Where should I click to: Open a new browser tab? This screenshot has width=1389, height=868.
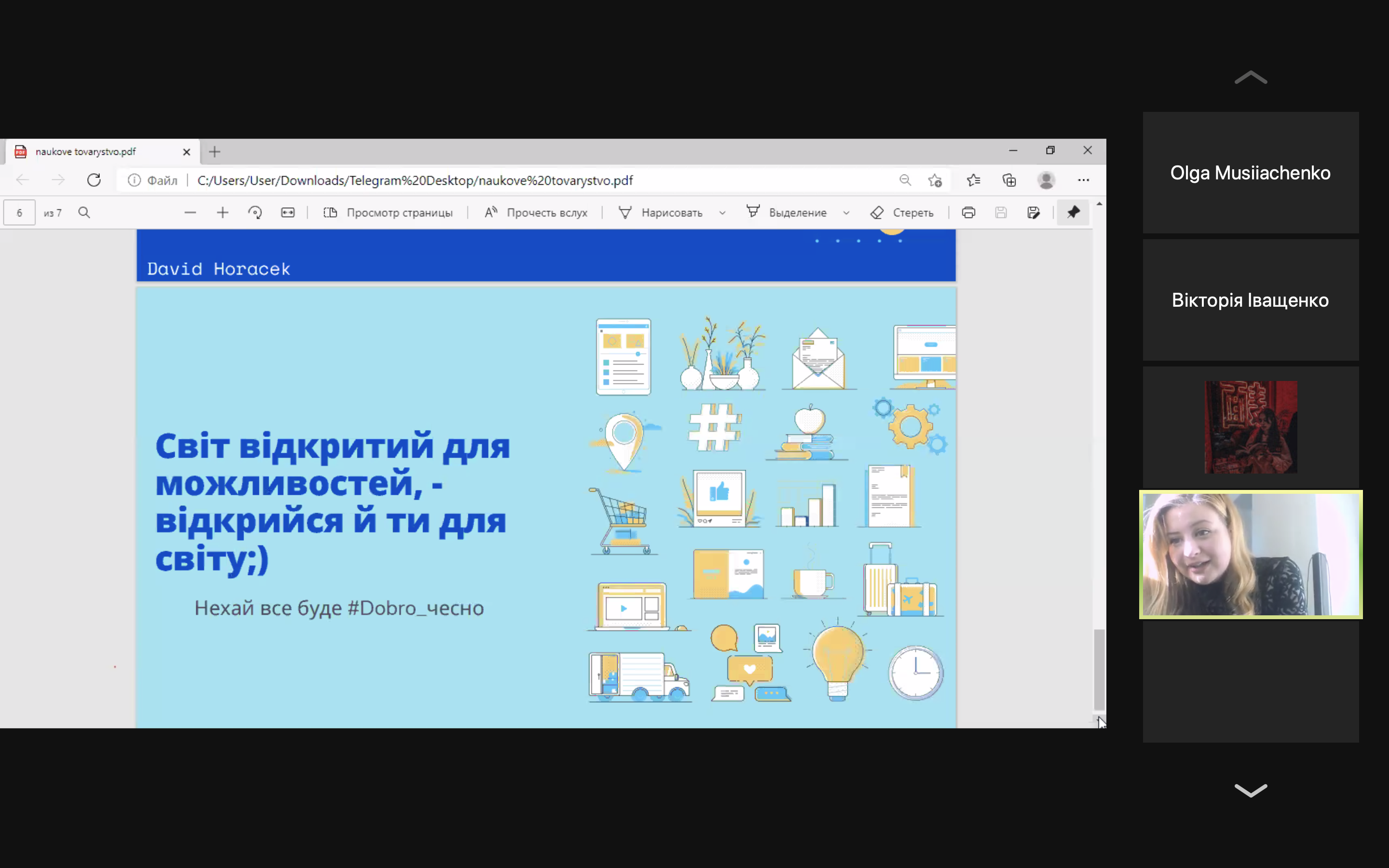[x=215, y=151]
